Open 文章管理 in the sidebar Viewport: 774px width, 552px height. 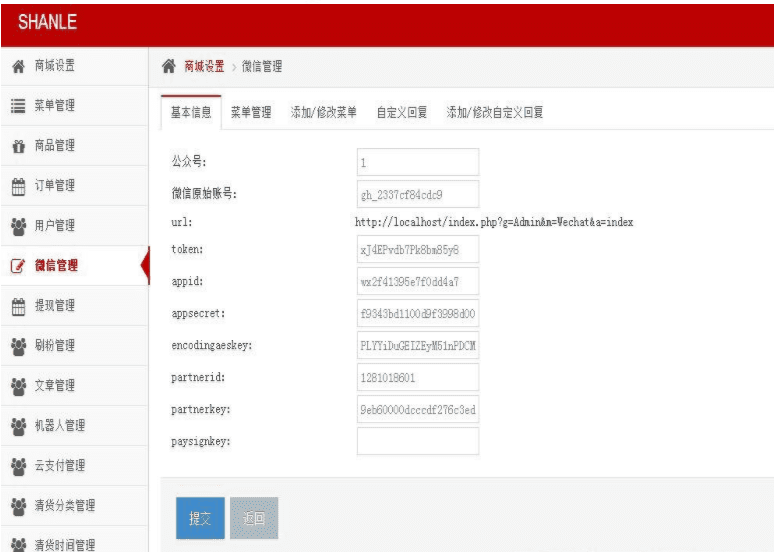click(74, 386)
